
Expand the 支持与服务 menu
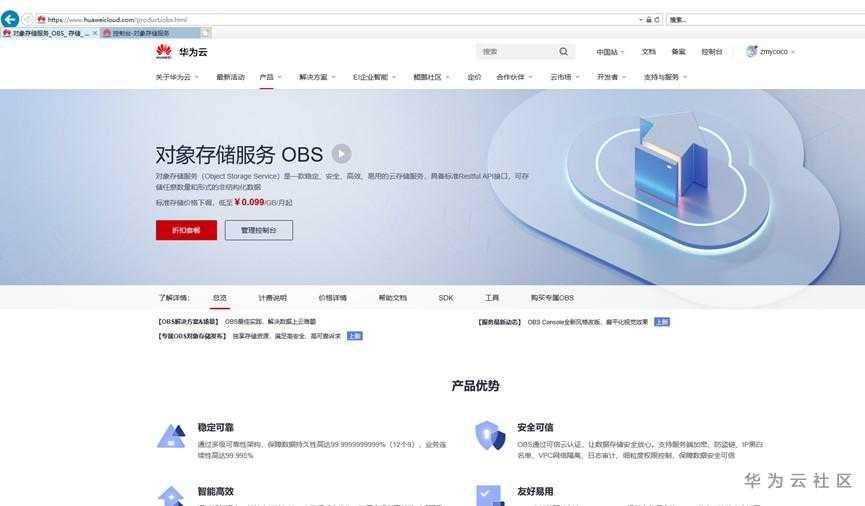[x=665, y=77]
